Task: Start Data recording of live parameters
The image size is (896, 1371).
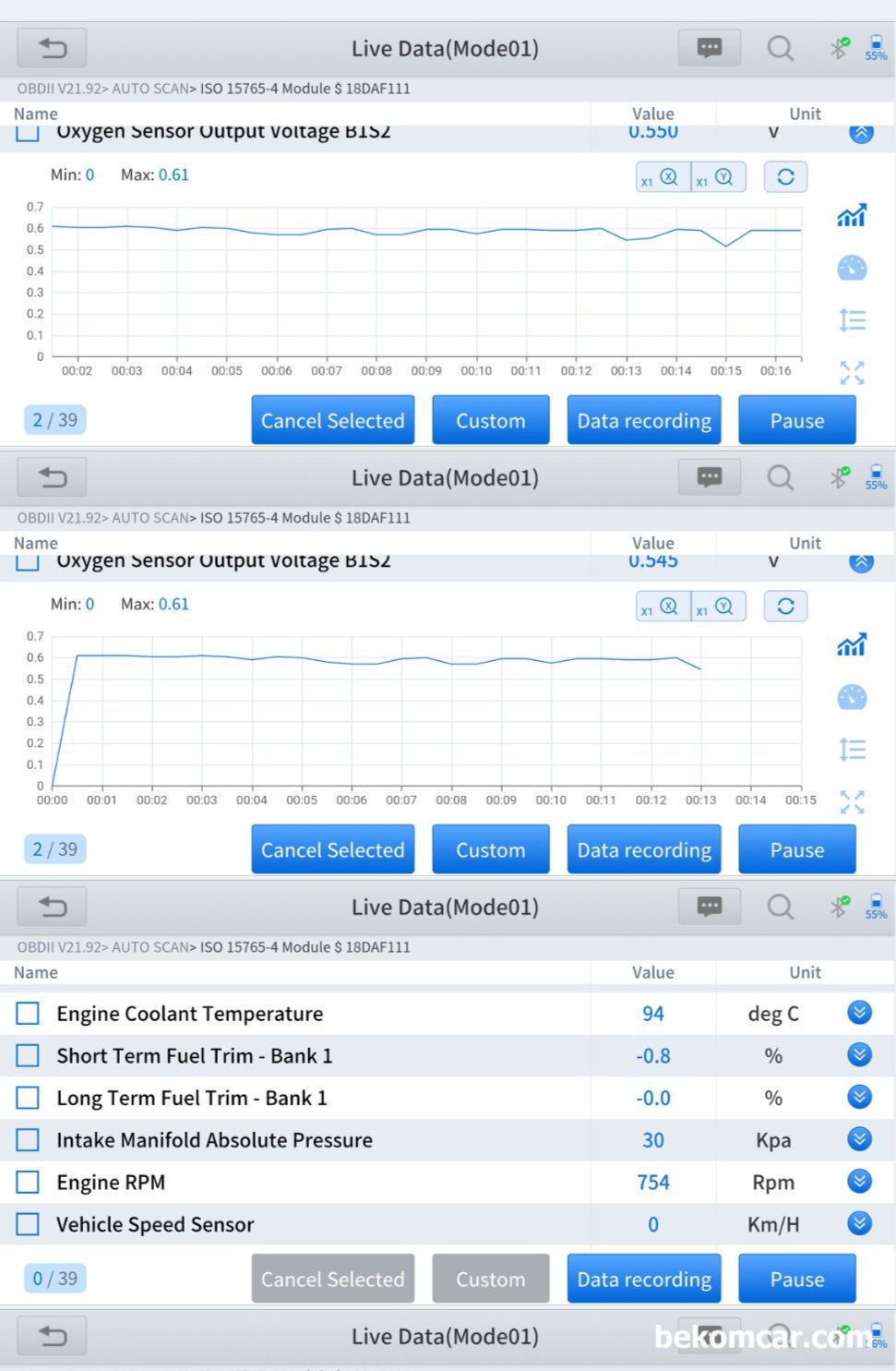Action: pos(643,1279)
